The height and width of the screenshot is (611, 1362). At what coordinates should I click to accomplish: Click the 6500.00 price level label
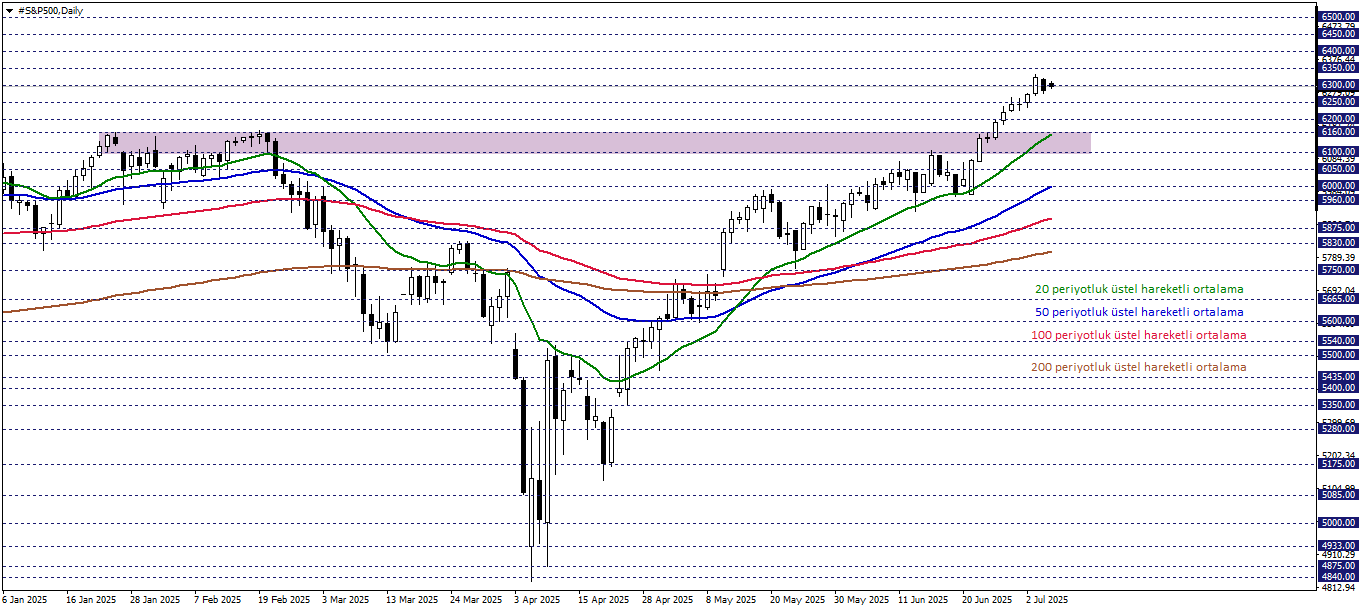[1337, 17]
